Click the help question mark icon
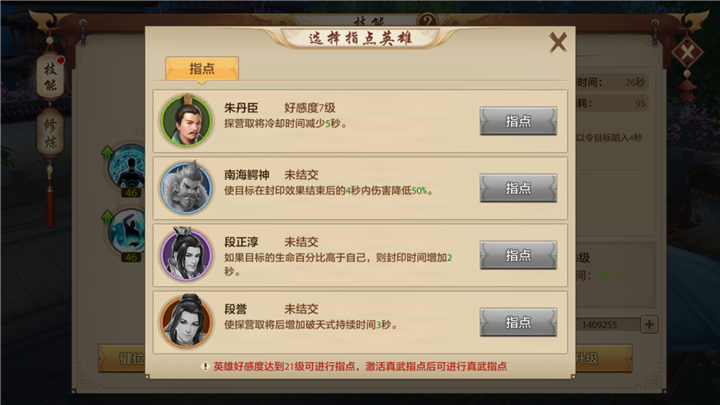Screen dimensions: 720x405 427,21
